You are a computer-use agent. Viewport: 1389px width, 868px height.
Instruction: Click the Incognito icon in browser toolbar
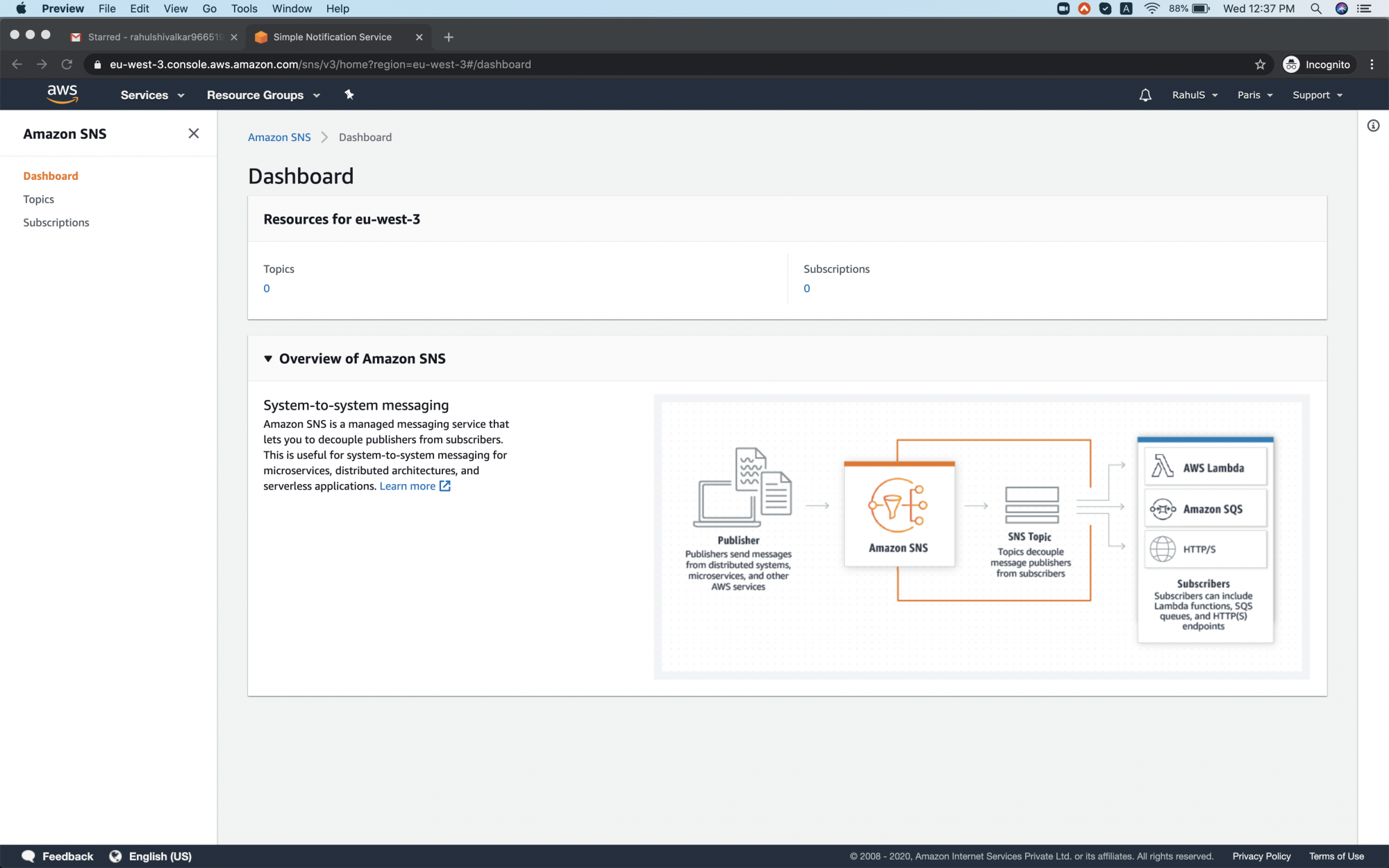coord(1291,64)
